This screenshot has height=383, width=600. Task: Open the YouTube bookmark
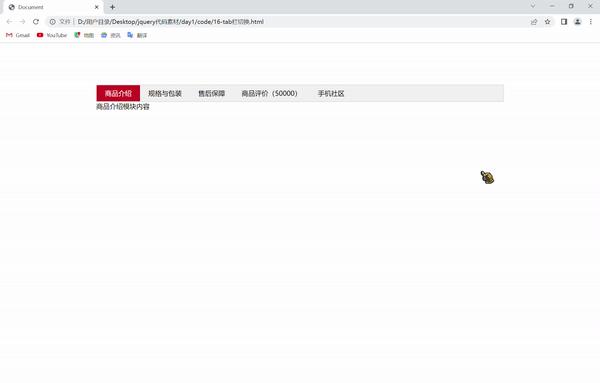52,35
